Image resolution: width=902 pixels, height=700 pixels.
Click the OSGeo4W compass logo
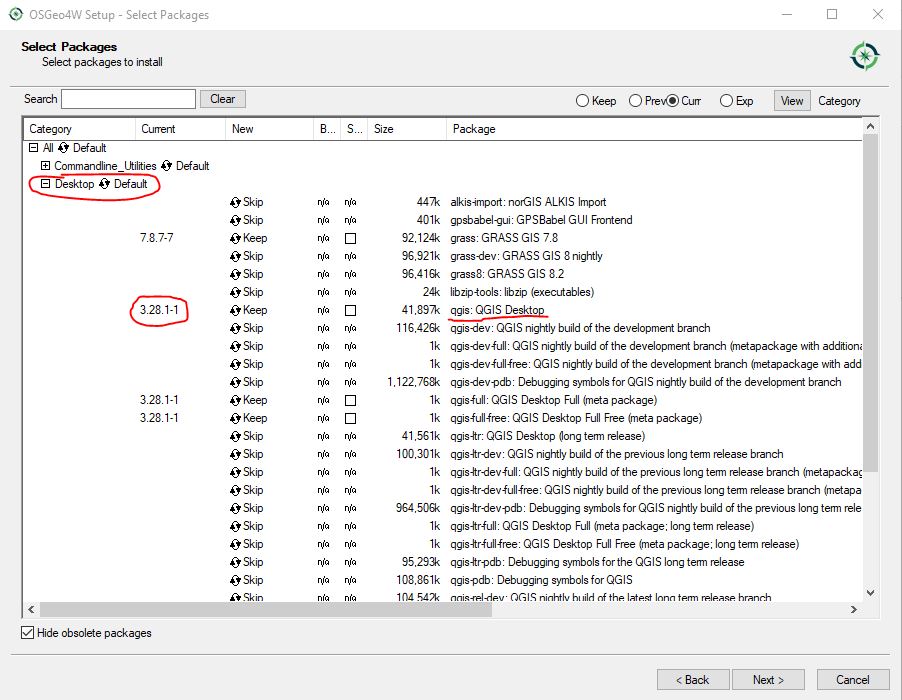[x=863, y=55]
